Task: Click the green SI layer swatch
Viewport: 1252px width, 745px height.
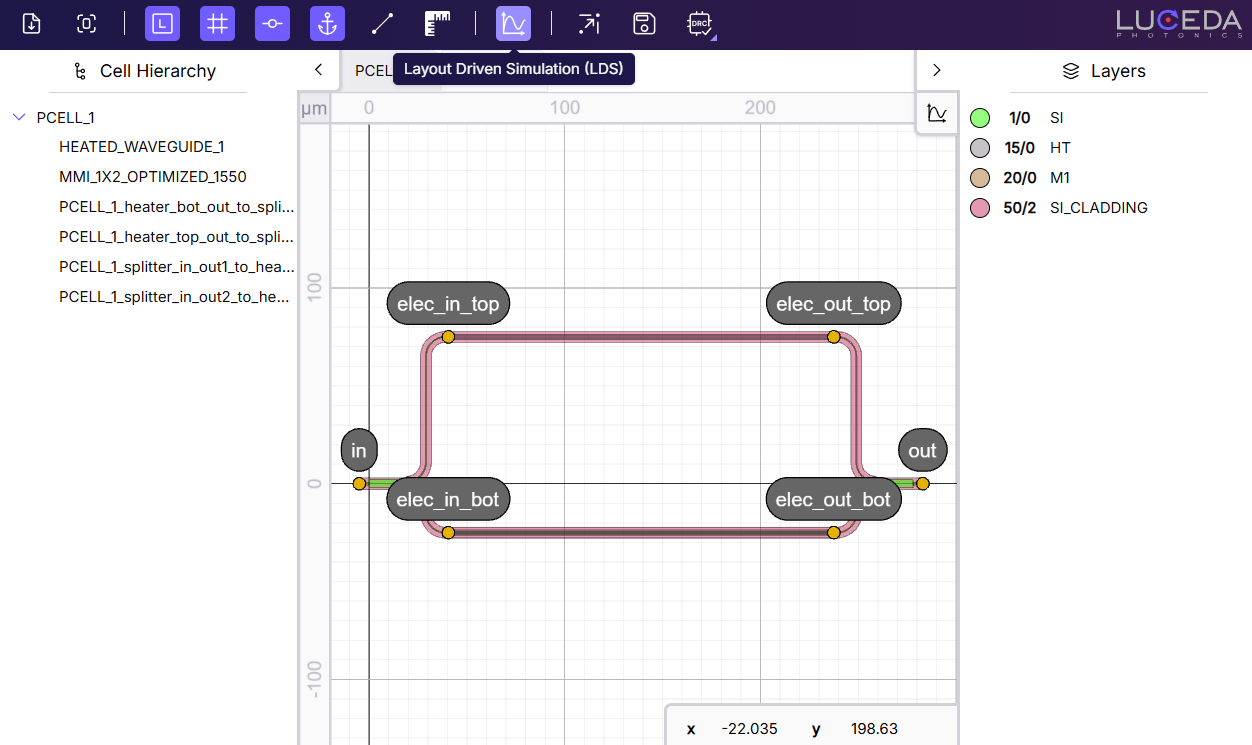Action: (980, 118)
